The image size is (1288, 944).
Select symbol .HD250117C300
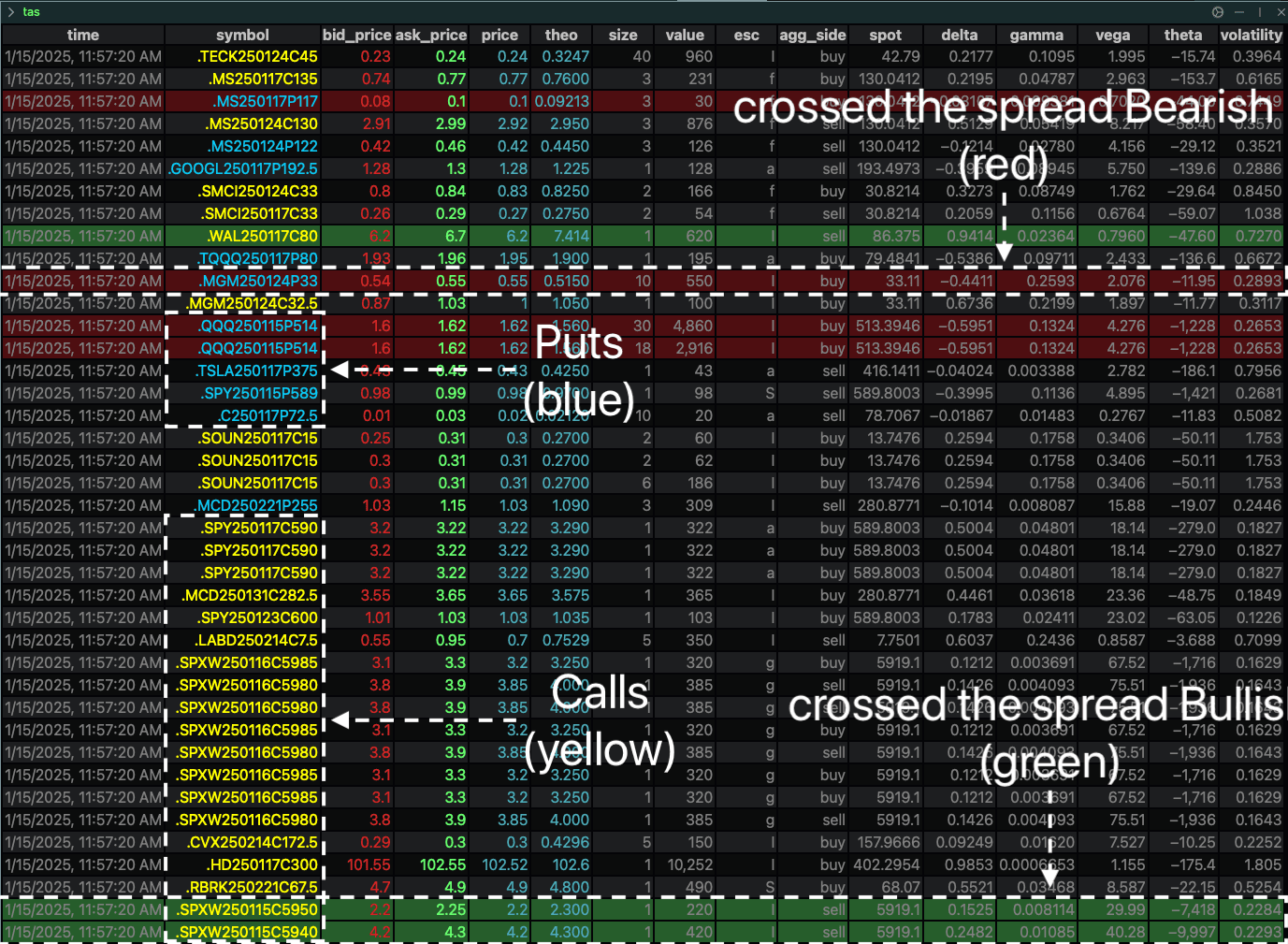[262, 864]
